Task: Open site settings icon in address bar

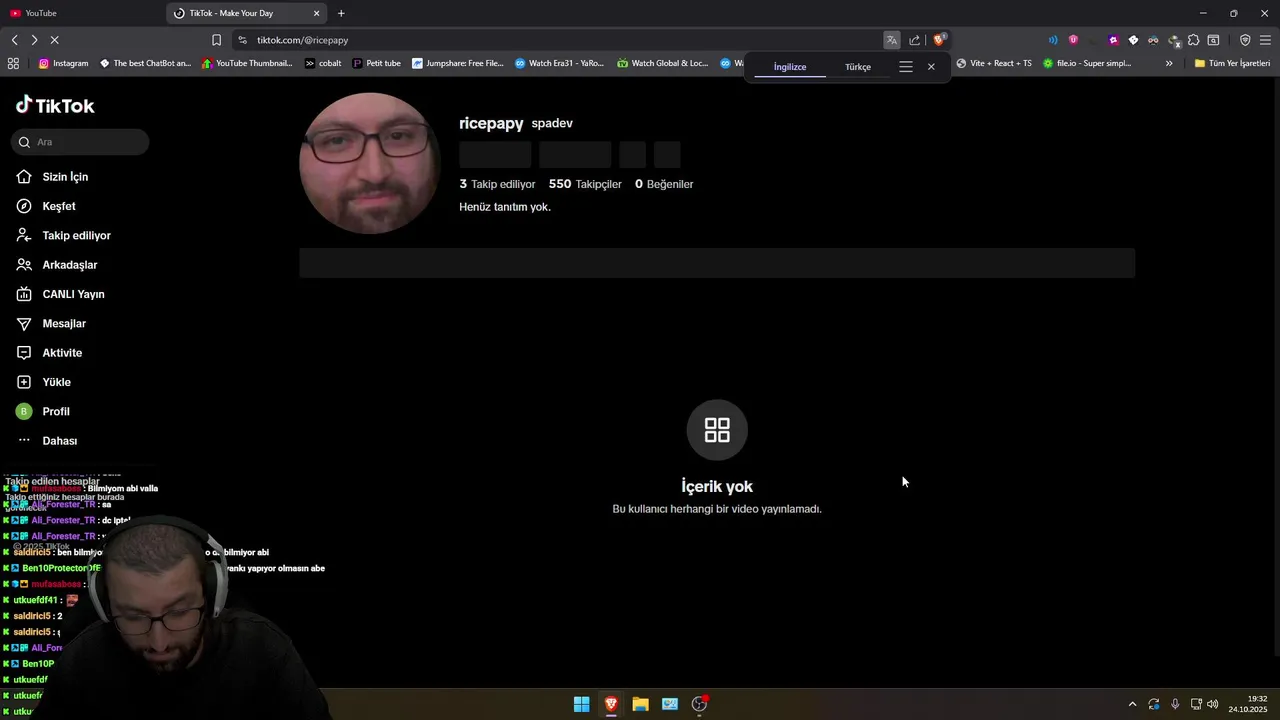Action: [242, 40]
